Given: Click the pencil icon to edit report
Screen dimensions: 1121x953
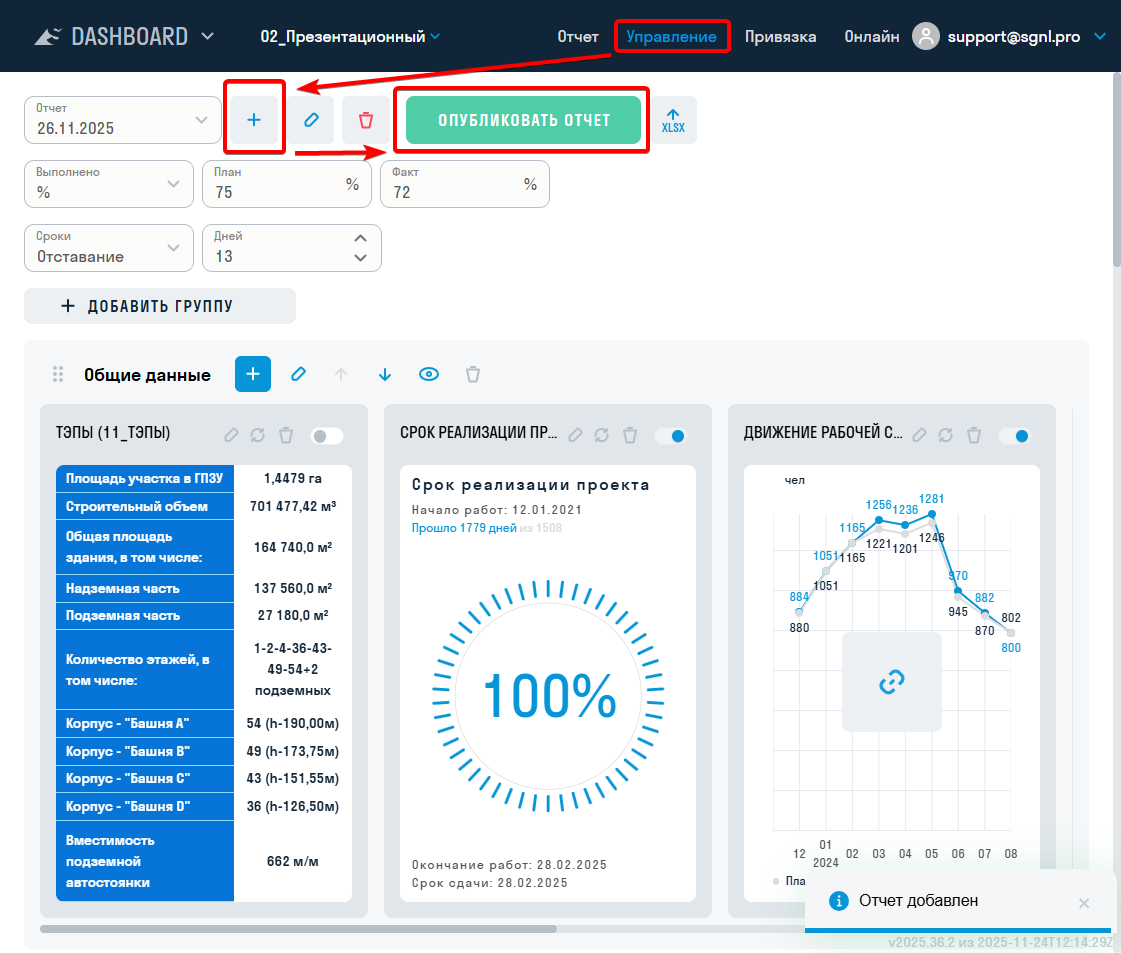Looking at the screenshot, I should click(x=311, y=120).
